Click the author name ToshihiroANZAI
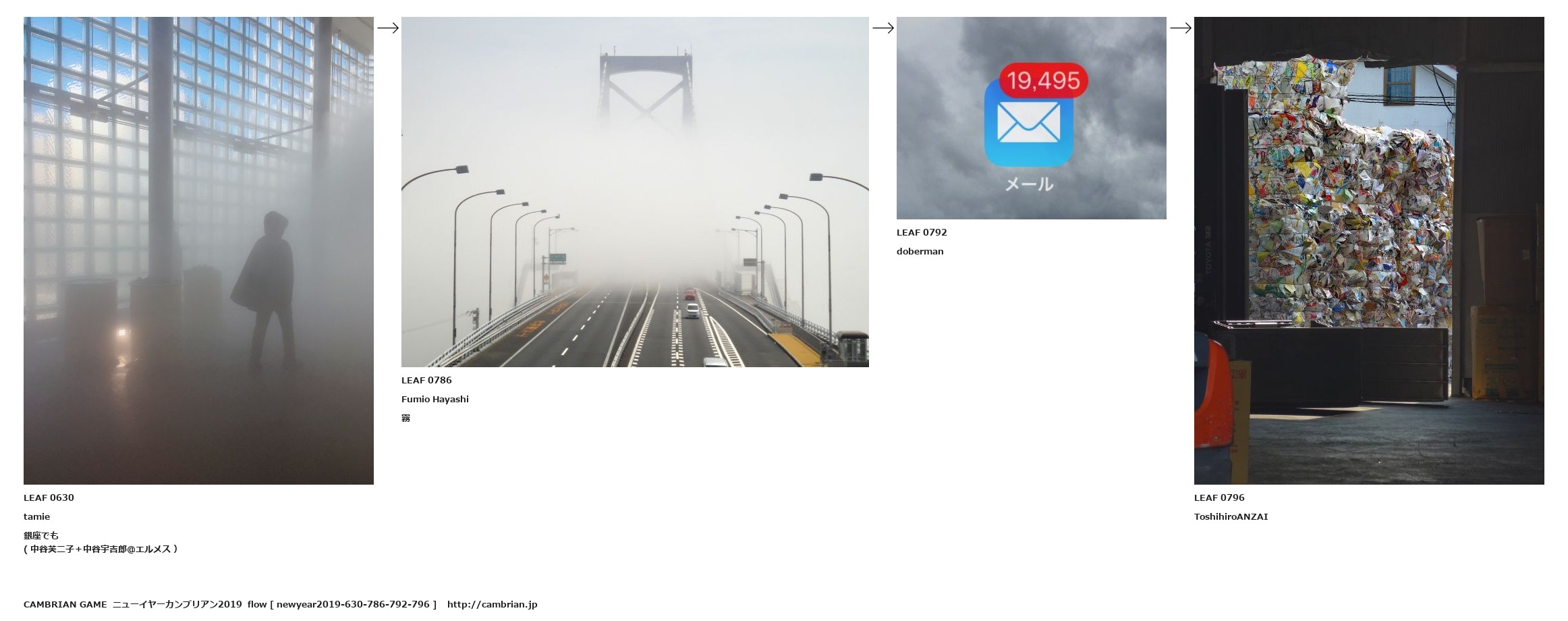Viewport: 1568px width, 621px height. pos(1231,516)
